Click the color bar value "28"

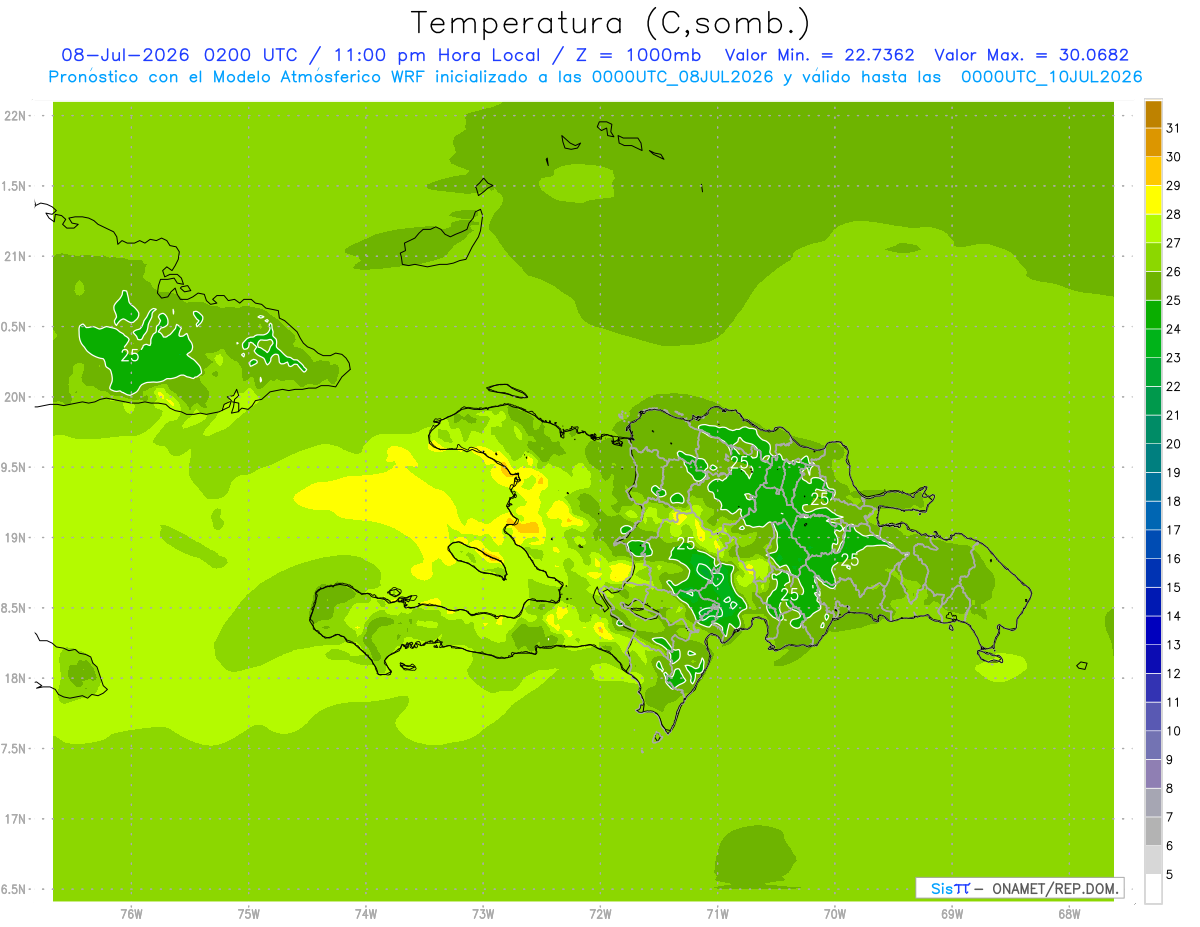1173,214
